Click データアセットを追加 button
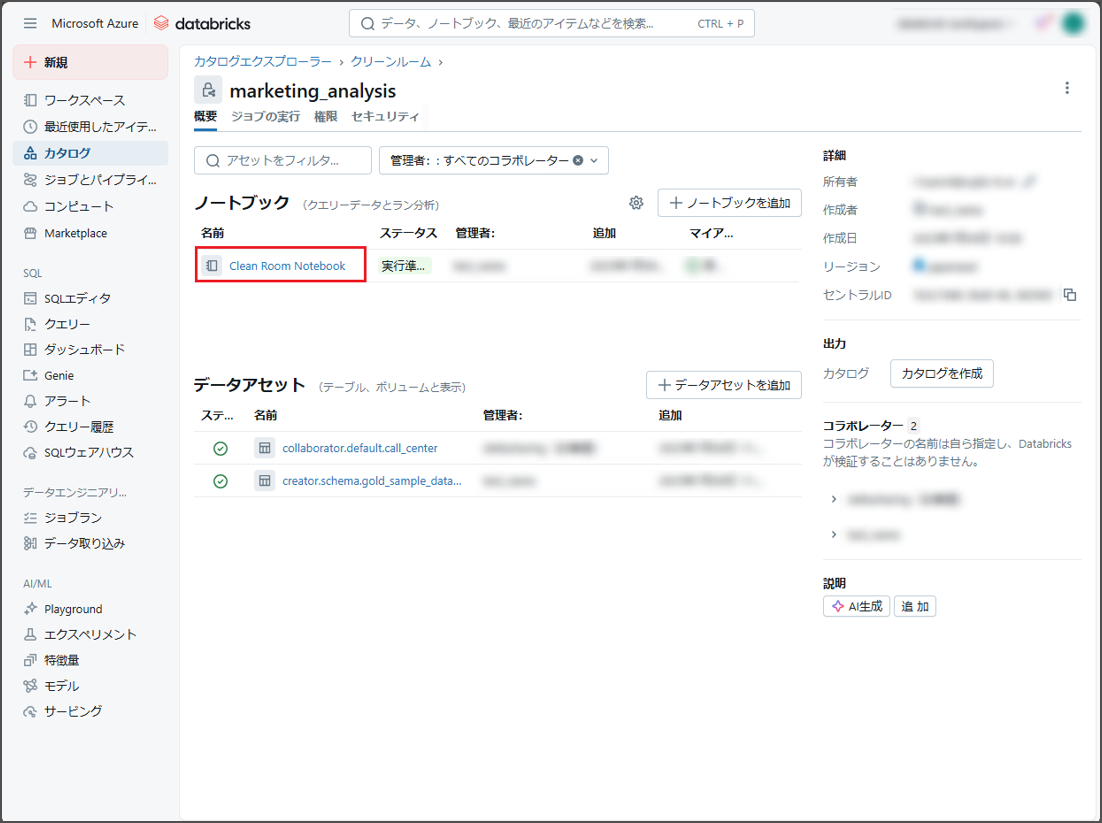1102x823 pixels. (x=724, y=385)
